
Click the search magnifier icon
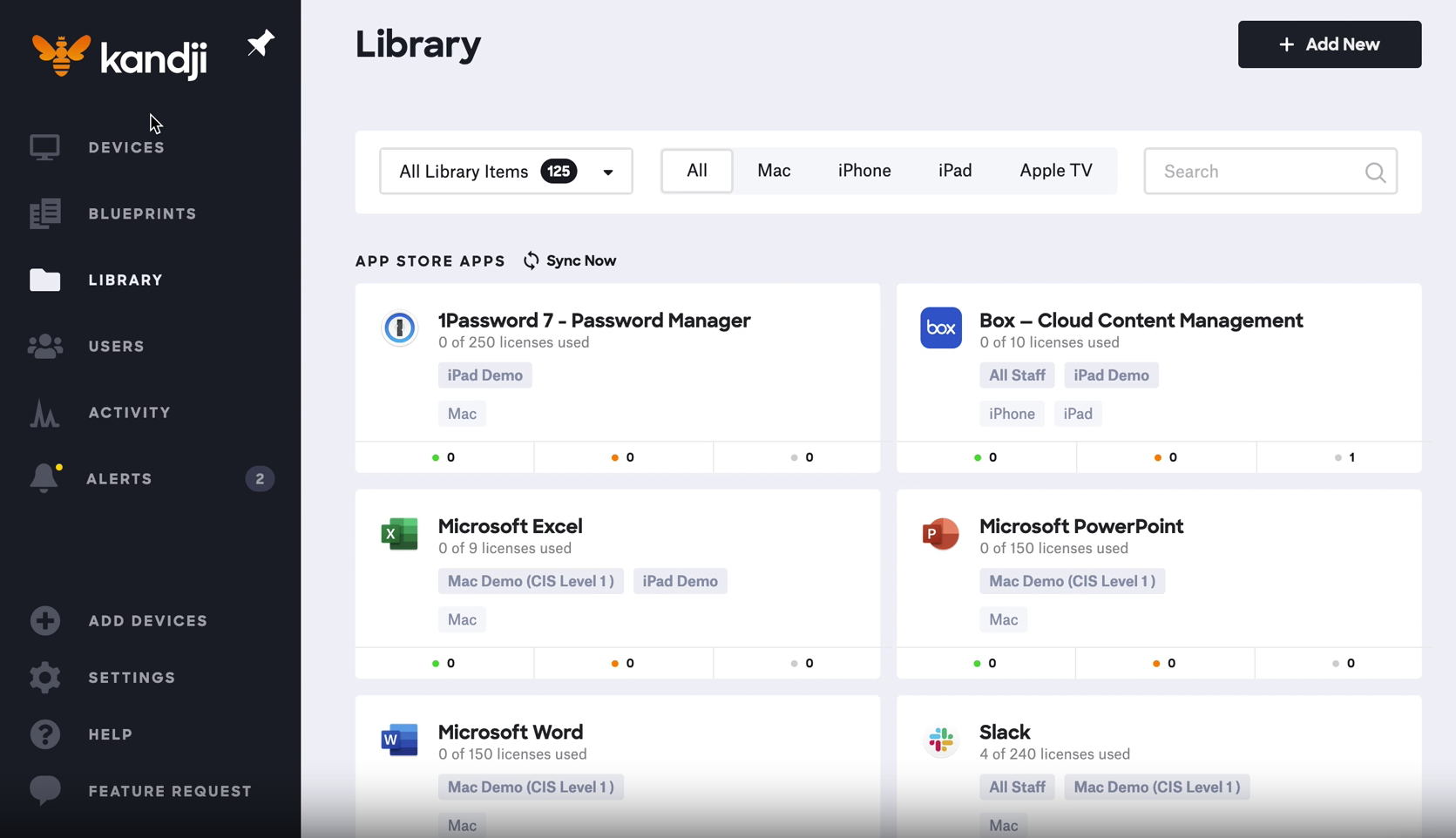tap(1375, 172)
